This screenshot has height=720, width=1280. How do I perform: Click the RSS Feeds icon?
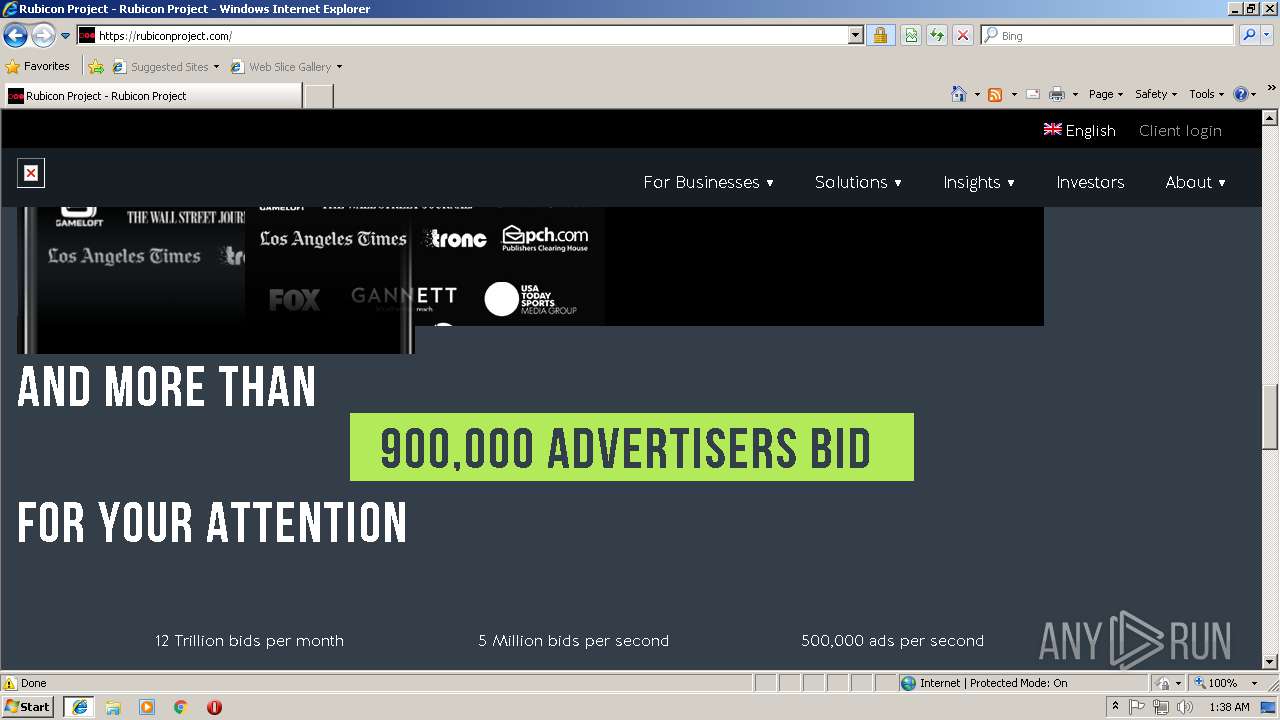pyautogui.click(x=995, y=94)
